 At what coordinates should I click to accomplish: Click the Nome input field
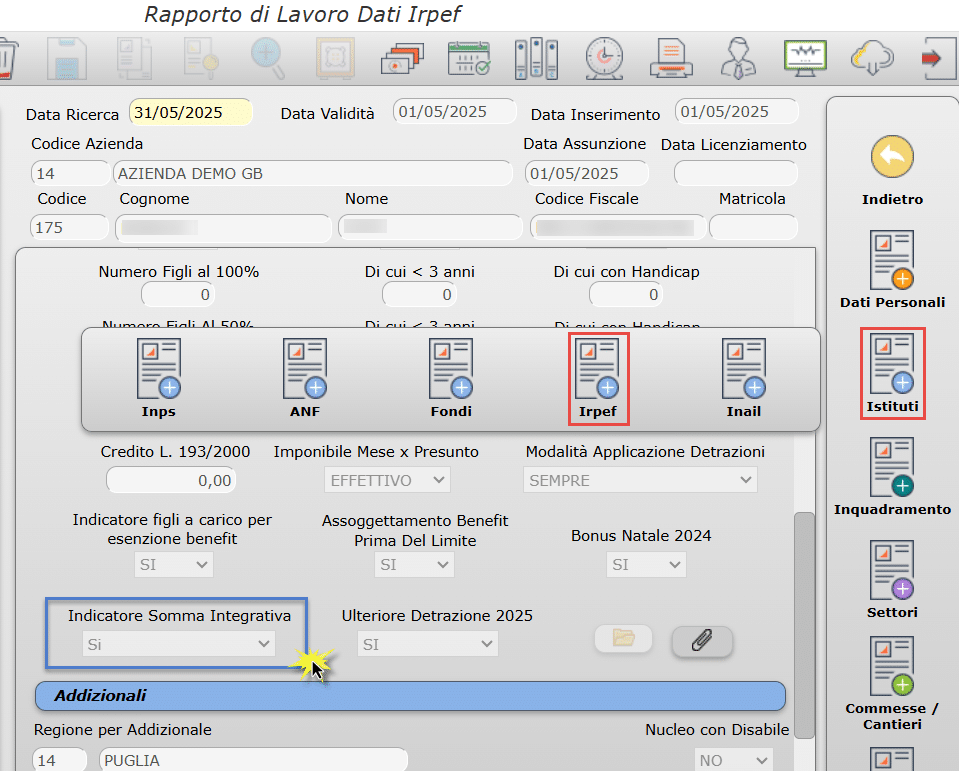pyautogui.click(x=431, y=227)
